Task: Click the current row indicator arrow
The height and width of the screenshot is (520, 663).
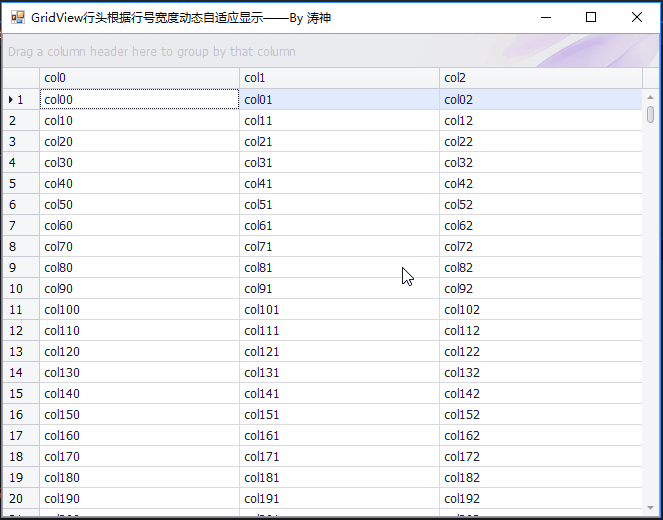Action: click(x=10, y=99)
